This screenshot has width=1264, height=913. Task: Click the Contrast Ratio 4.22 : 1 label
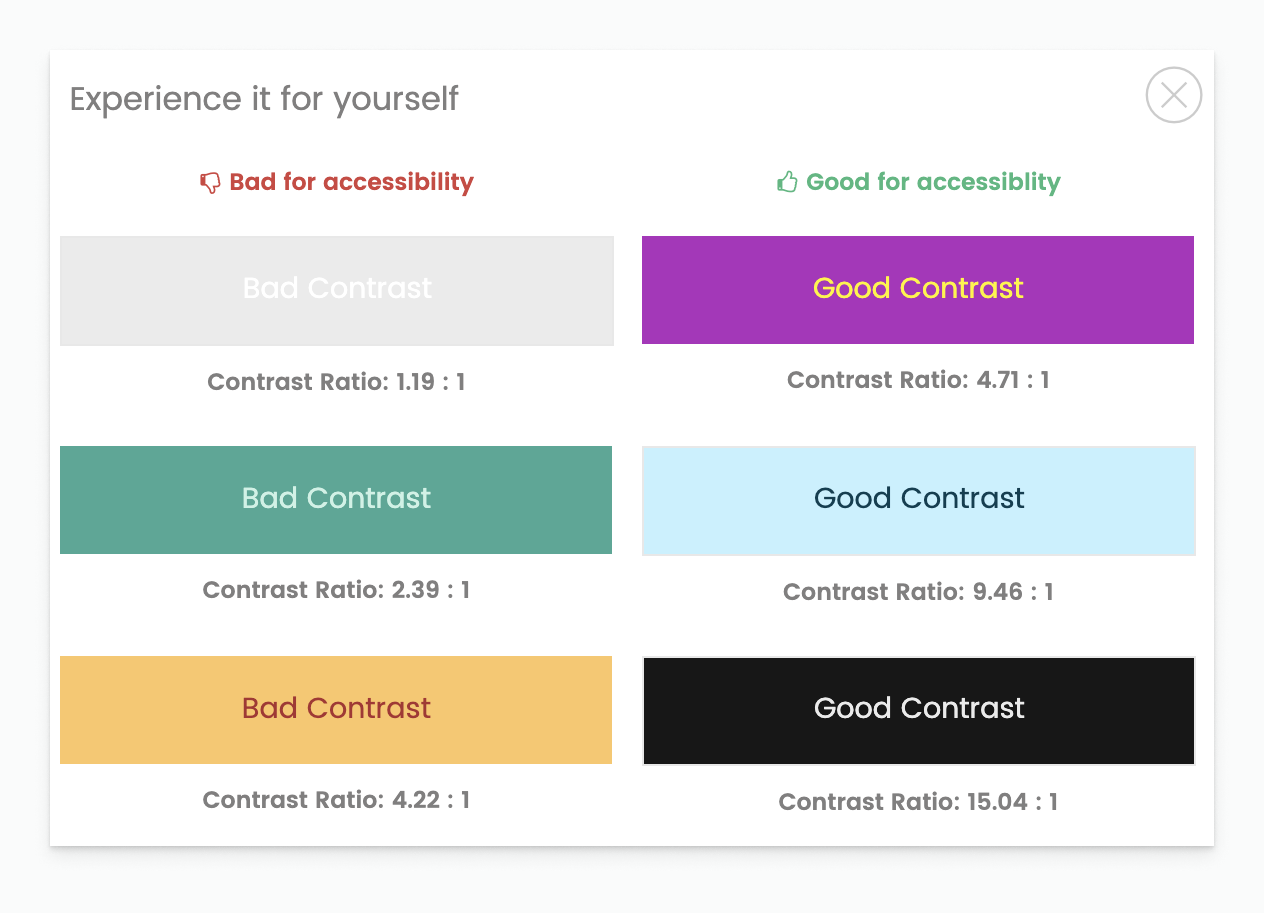pyautogui.click(x=336, y=800)
